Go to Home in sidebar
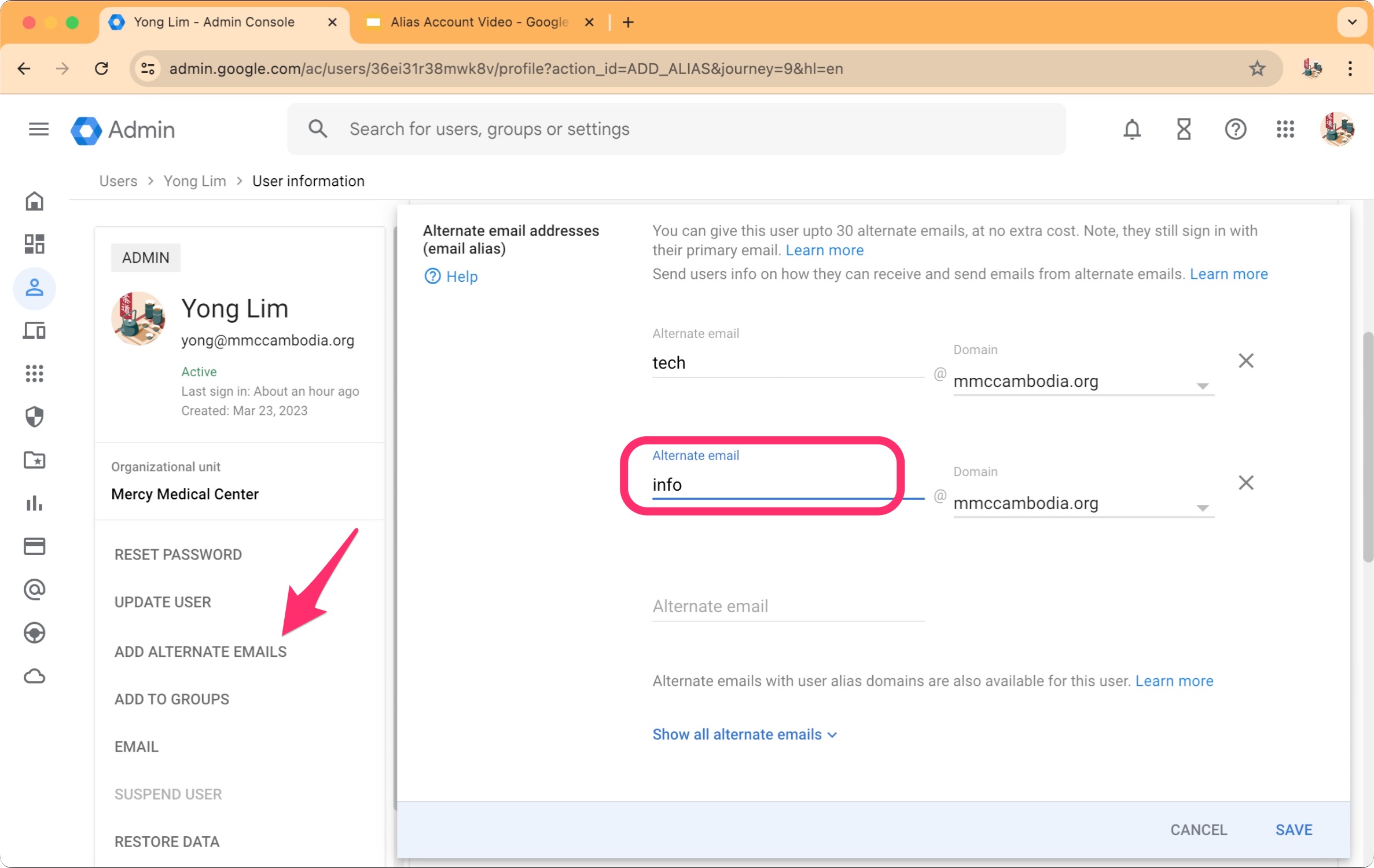This screenshot has height=868, width=1374. coord(34,201)
